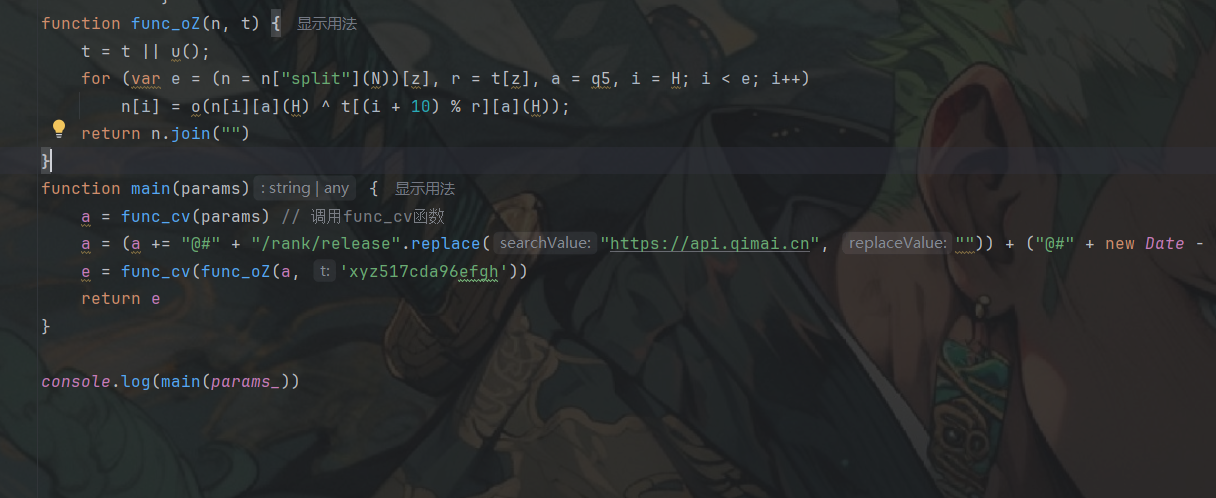Place cursor on func_oZ function name declaration
Image resolution: width=1216 pixels, height=498 pixels.
coord(162,23)
